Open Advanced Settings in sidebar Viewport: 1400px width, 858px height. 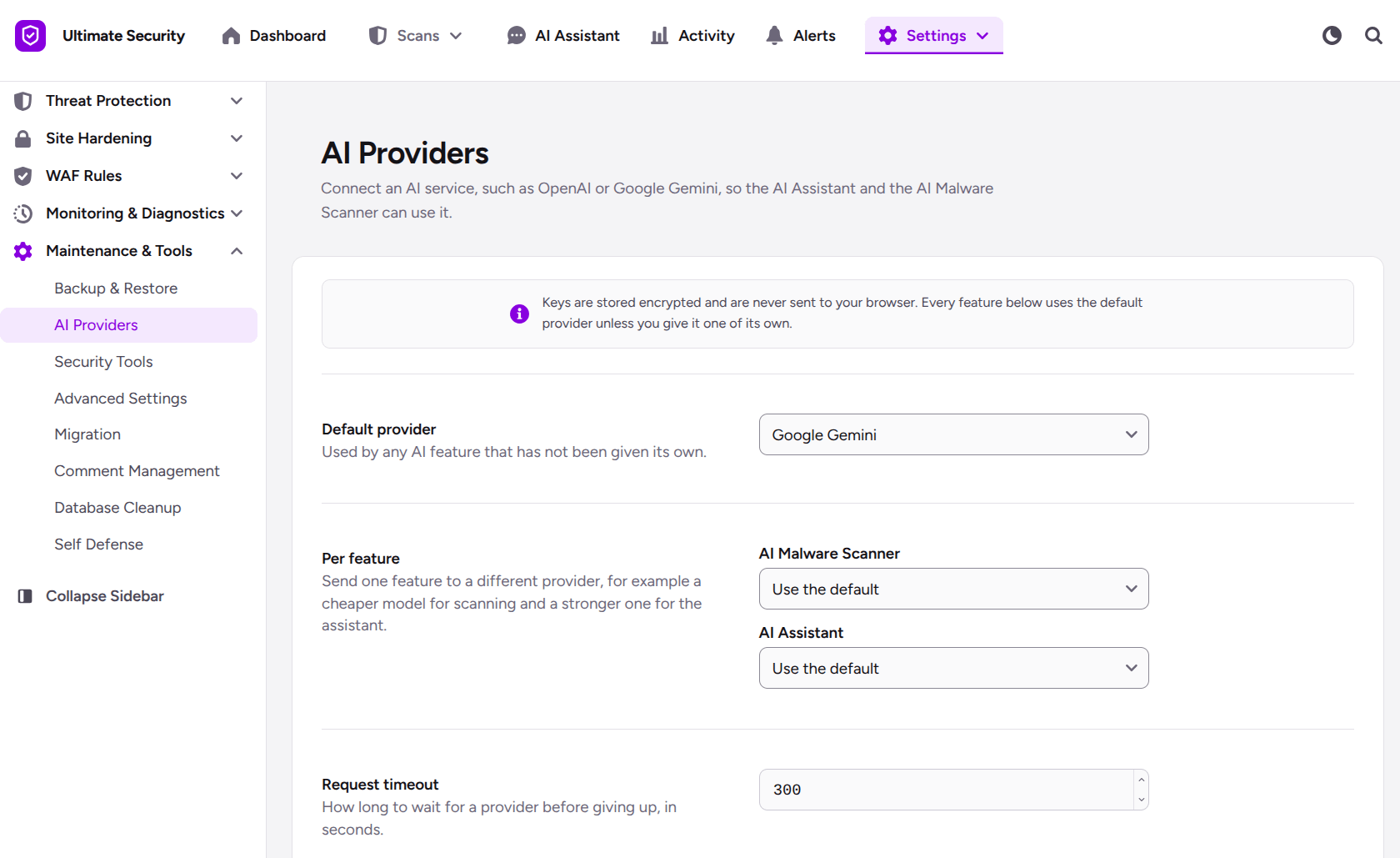121,399
